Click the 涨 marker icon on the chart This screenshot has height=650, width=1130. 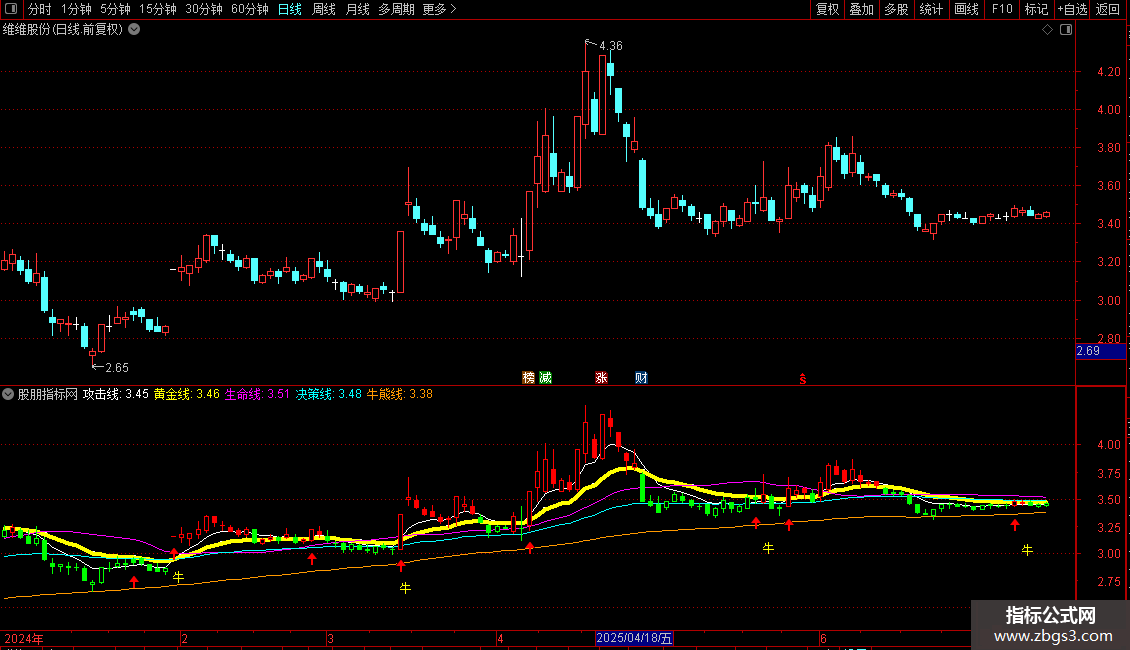[x=601, y=378]
